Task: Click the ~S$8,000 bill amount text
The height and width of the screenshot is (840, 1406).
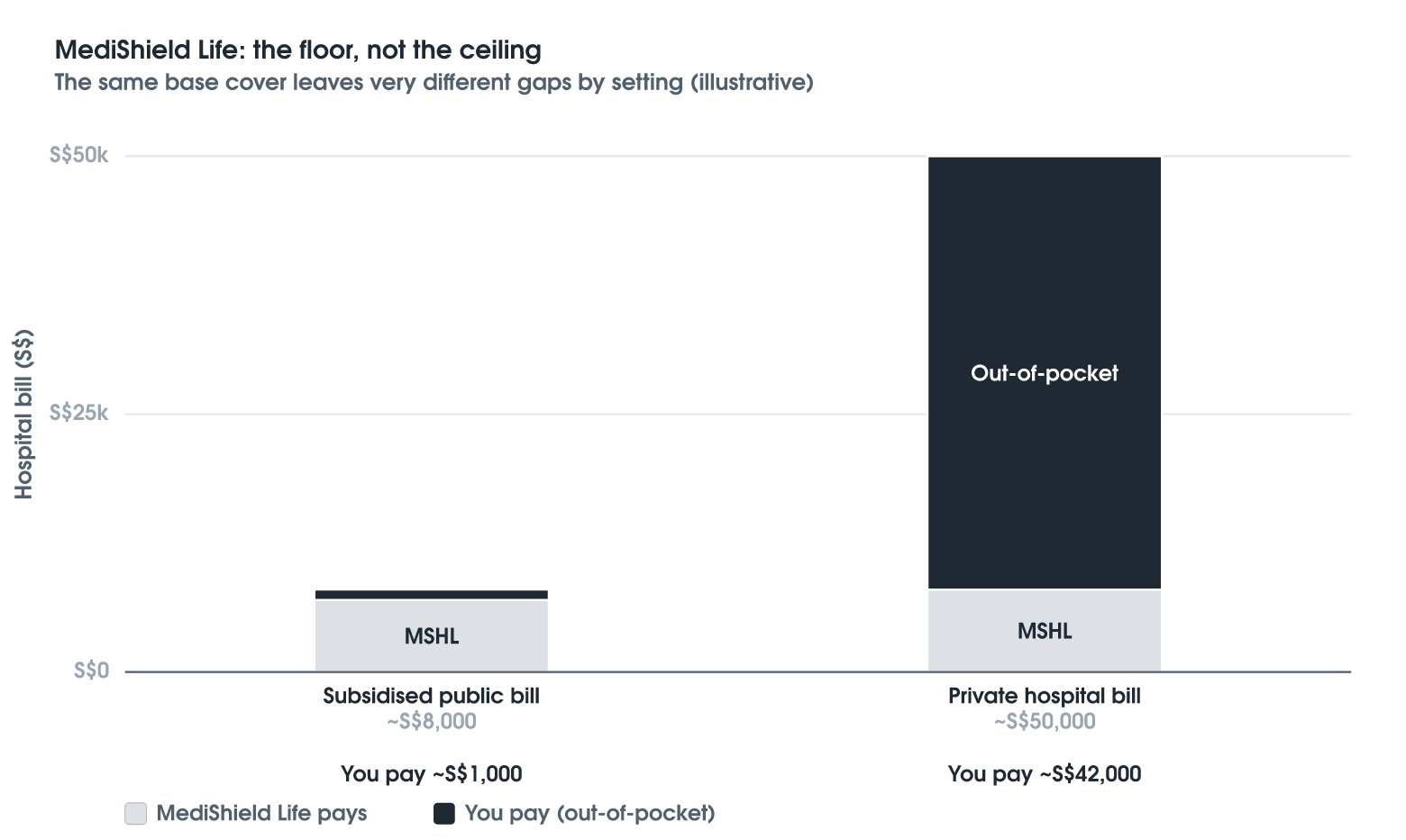Action: [x=432, y=721]
